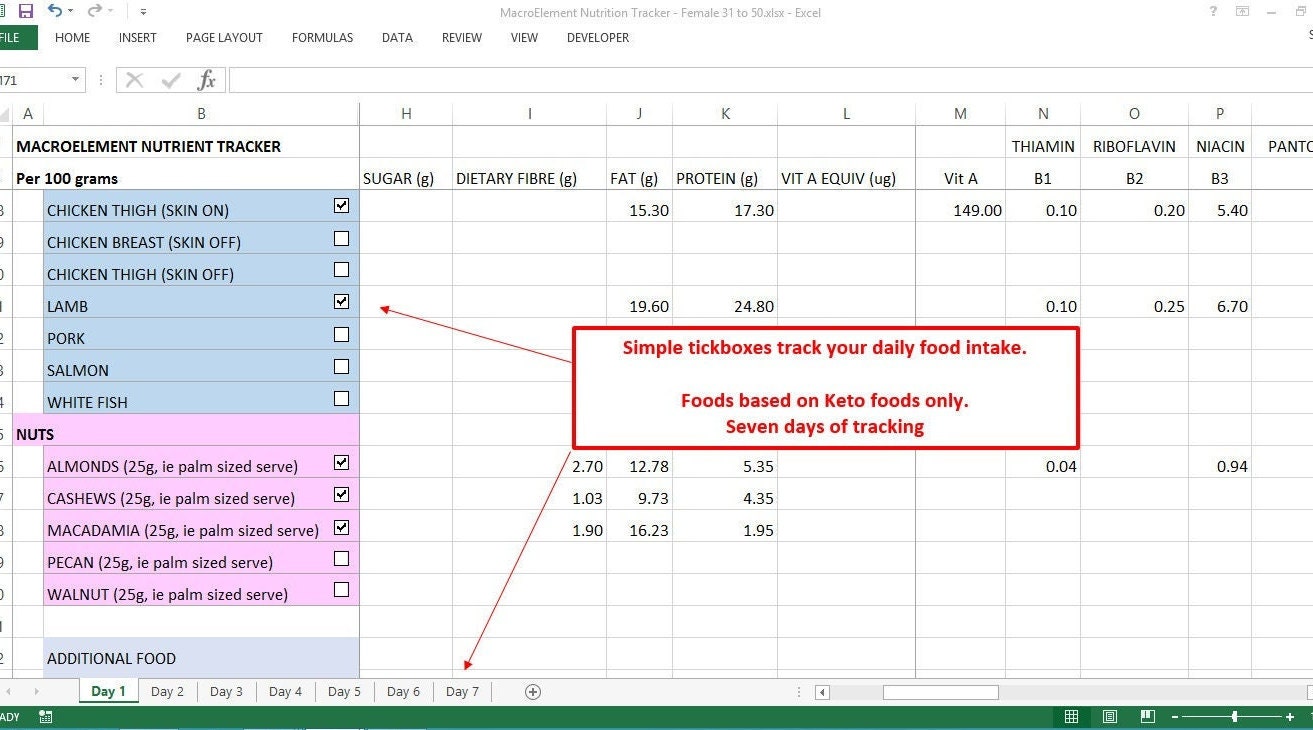Open the DATA ribbon tab

[397, 38]
